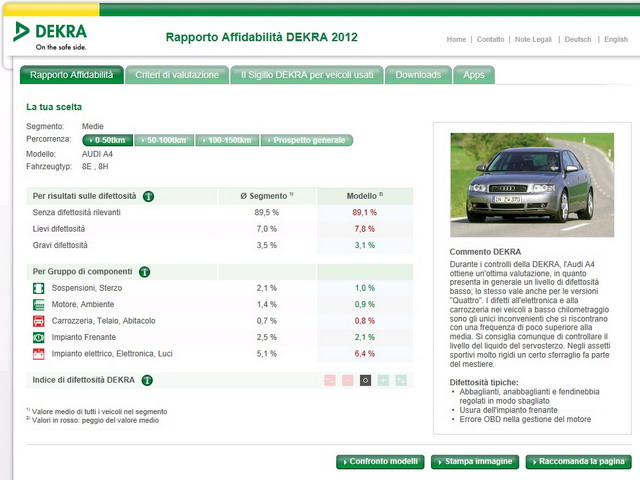Open the Downloads tab
The width and height of the screenshot is (640, 480).
418,75
